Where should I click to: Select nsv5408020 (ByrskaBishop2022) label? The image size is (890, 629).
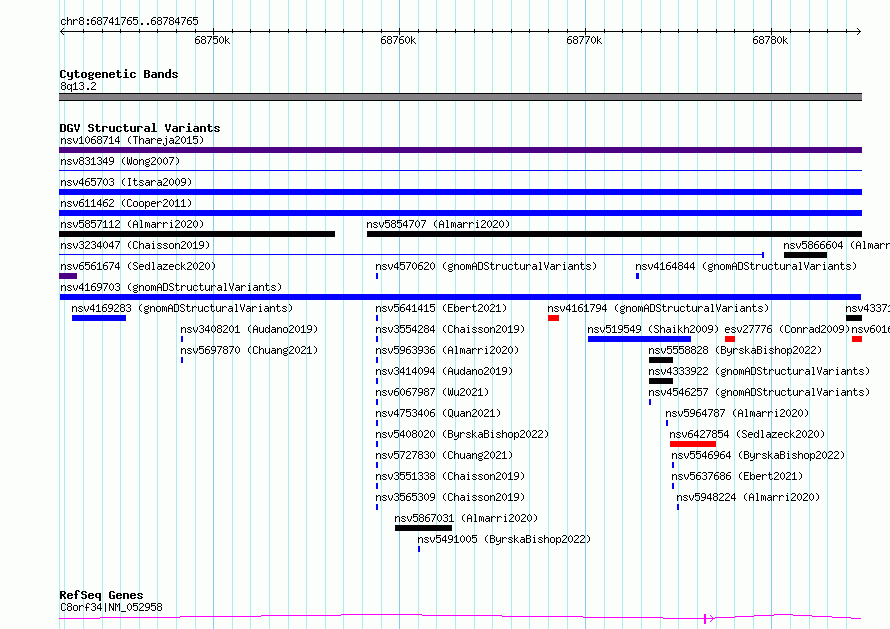(462, 434)
